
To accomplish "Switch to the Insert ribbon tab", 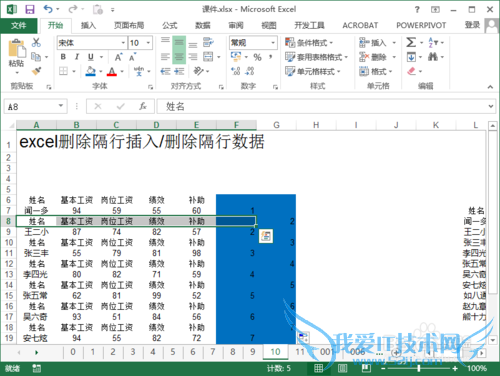I will [x=88, y=25].
